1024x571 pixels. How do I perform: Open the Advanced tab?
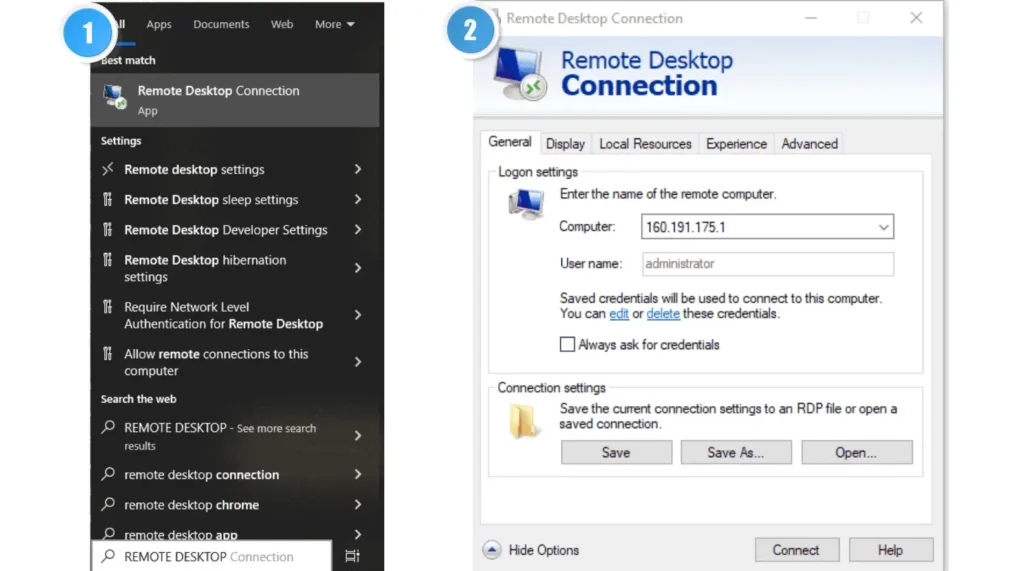809,144
